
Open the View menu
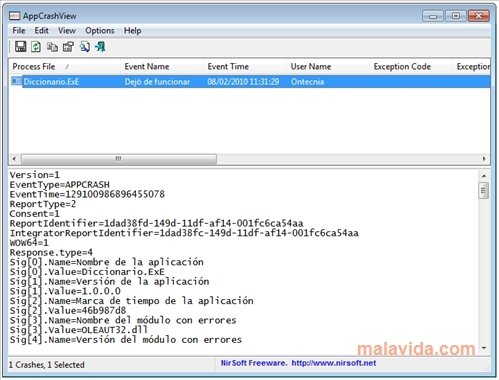click(x=67, y=31)
